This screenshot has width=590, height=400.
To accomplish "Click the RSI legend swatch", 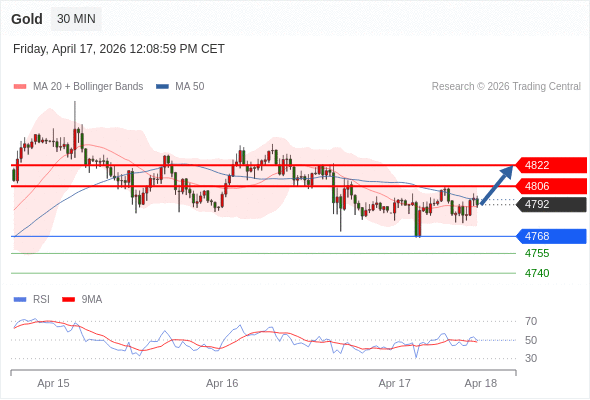I will 20,300.
